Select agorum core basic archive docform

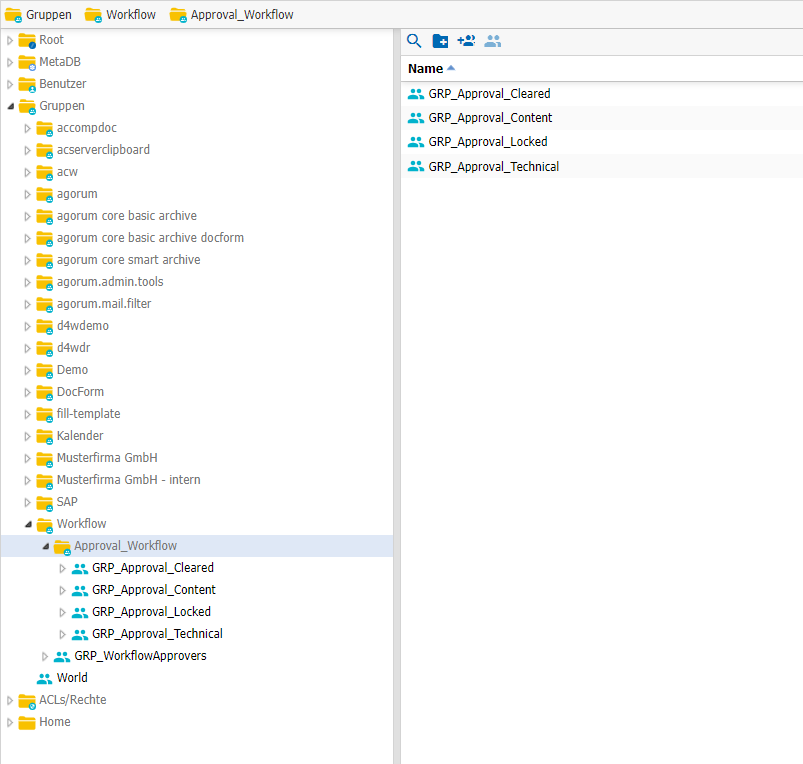(x=150, y=238)
